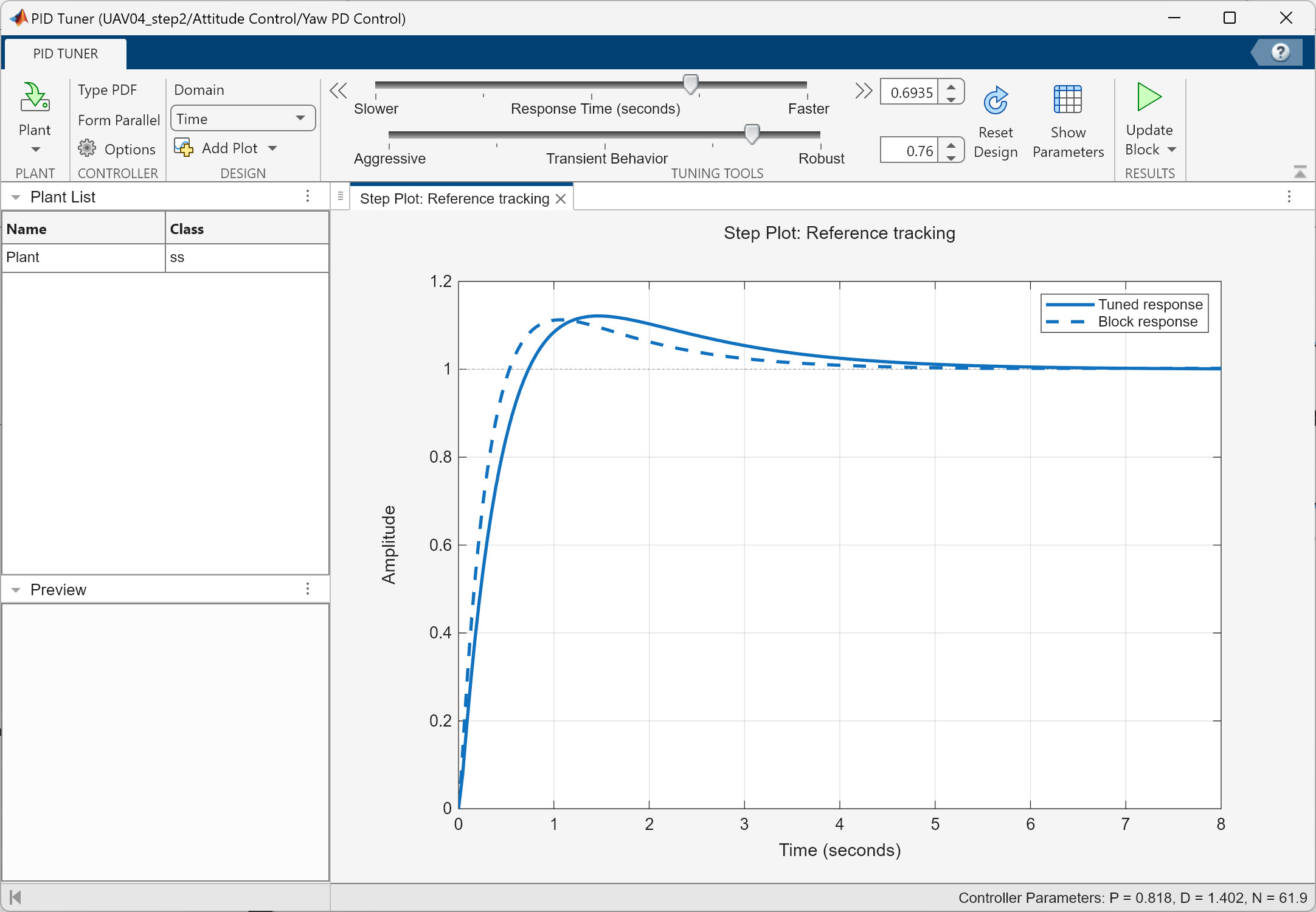Maximize the PID Tuner window
Screen dimensions: 1316x912
pyautogui.click(x=1230, y=18)
